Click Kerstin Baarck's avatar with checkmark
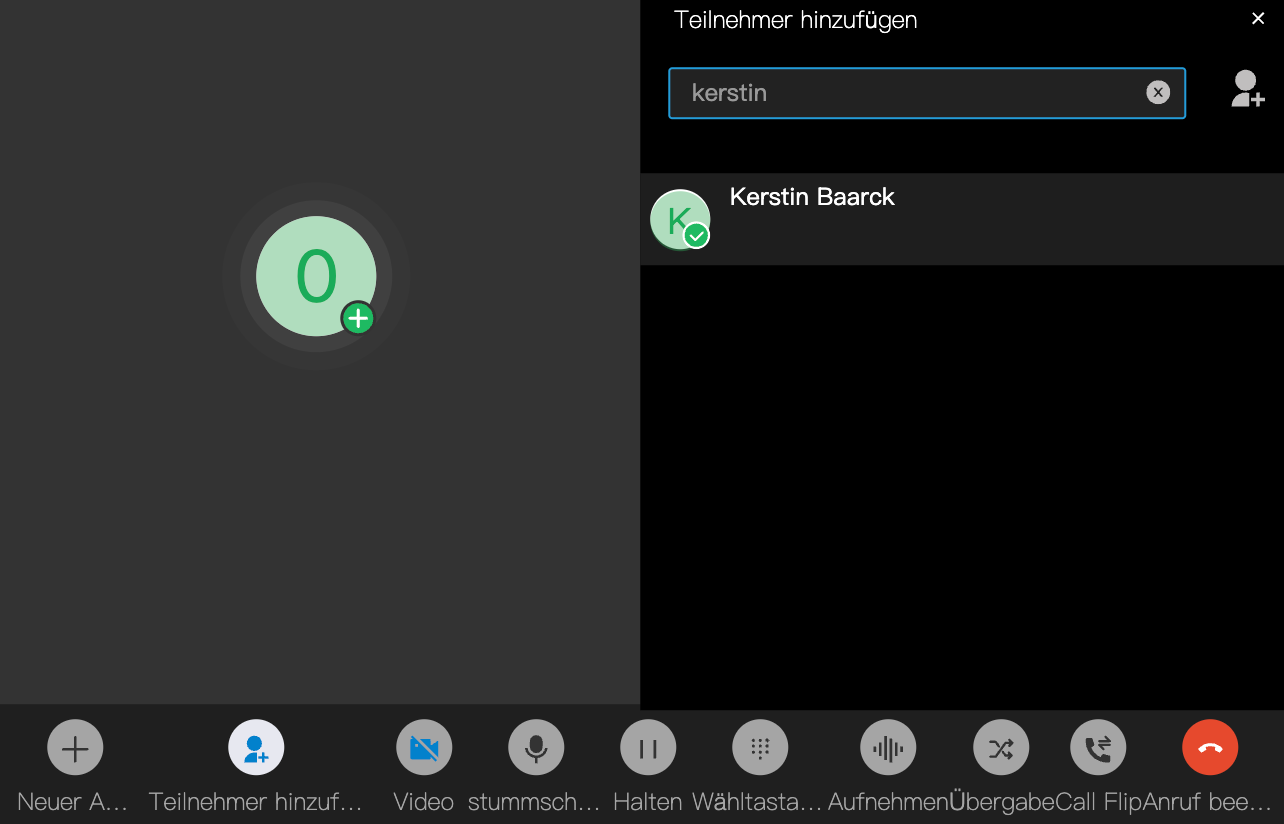This screenshot has width=1284, height=824. [x=680, y=219]
